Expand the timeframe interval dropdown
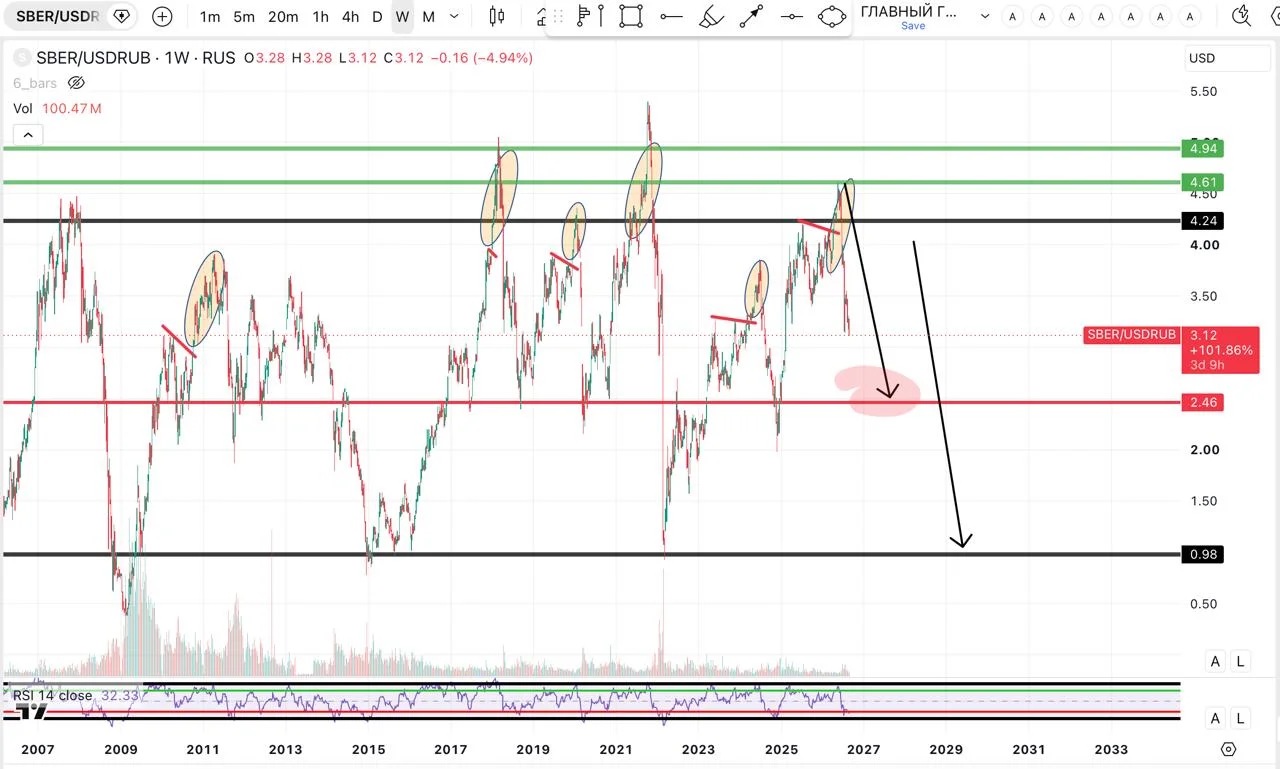This screenshot has width=1280, height=769. pyautogui.click(x=456, y=16)
